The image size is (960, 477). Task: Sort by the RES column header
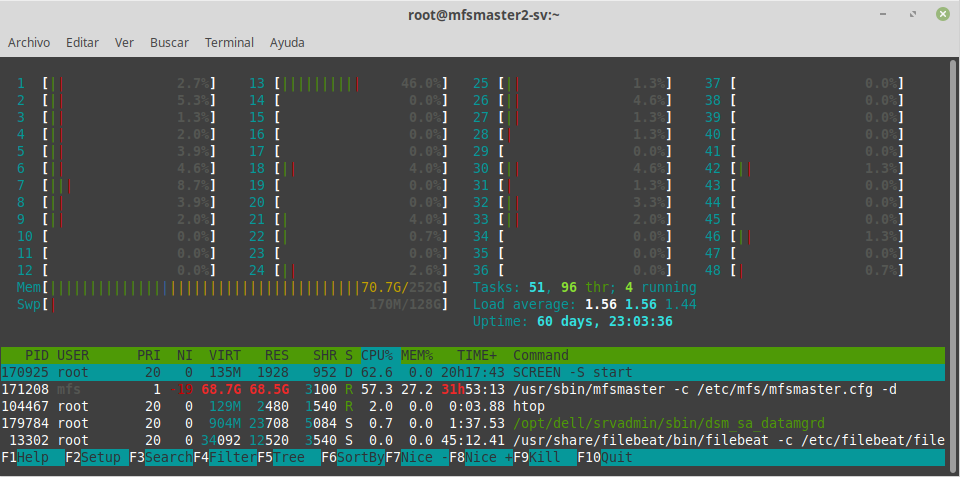tap(277, 355)
